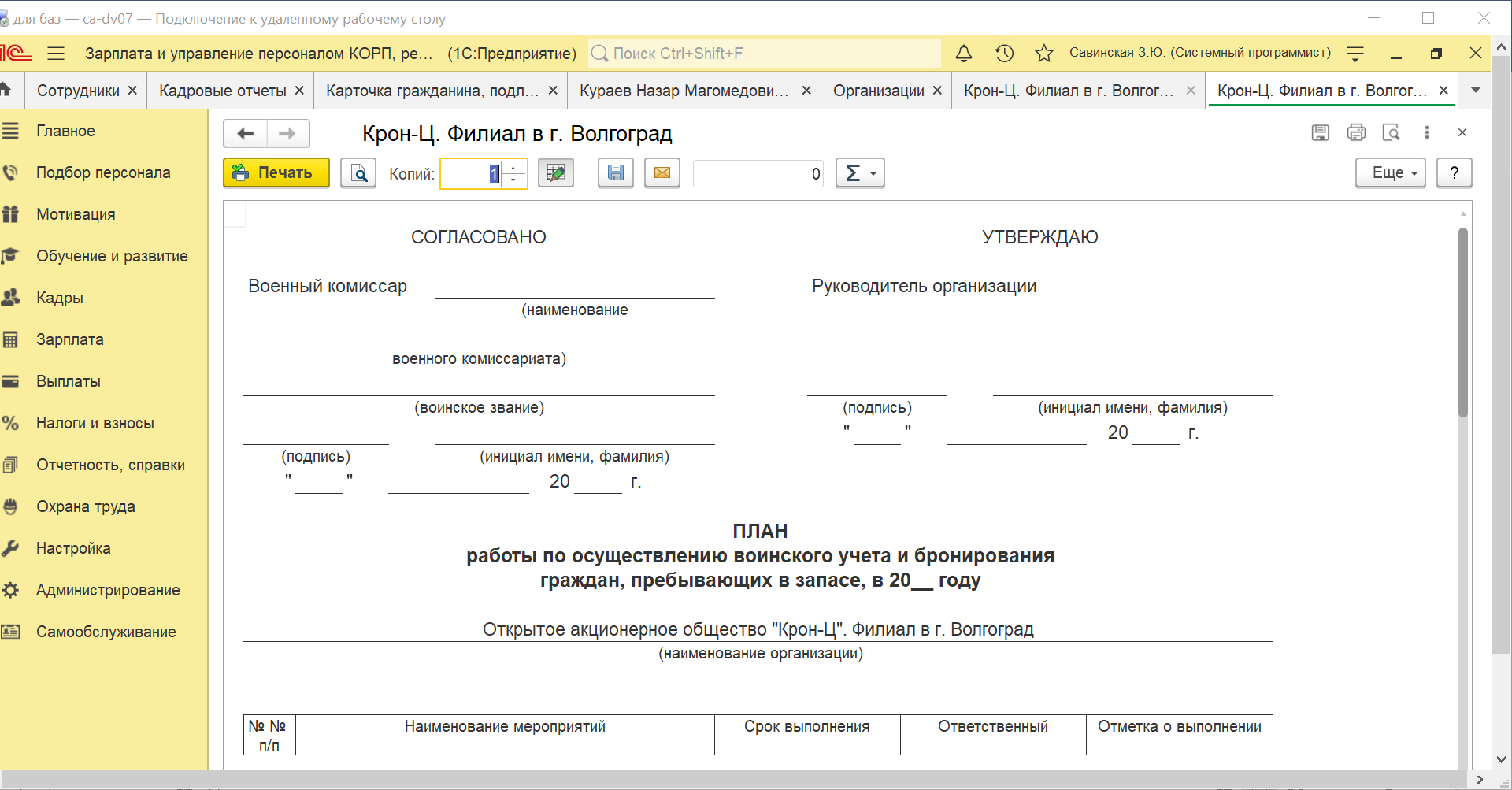Viewport: 1512px width, 790px height.
Task: Open the Еще dropdown menu
Action: tap(1390, 173)
